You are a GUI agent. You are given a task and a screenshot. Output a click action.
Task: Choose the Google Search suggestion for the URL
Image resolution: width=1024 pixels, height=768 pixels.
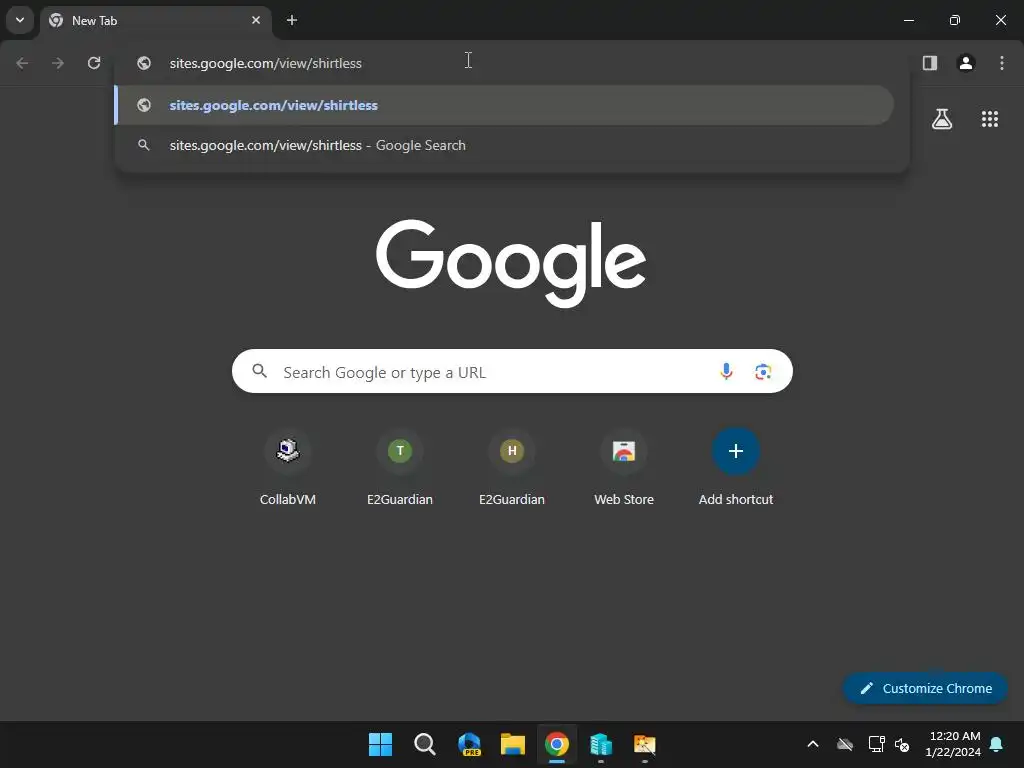[x=504, y=145]
